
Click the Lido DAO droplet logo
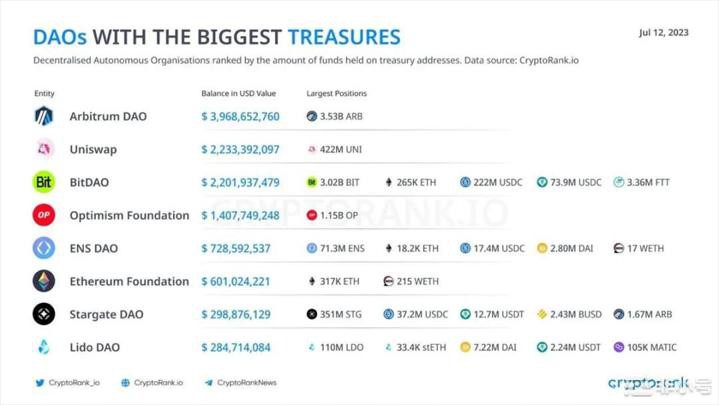pos(44,347)
